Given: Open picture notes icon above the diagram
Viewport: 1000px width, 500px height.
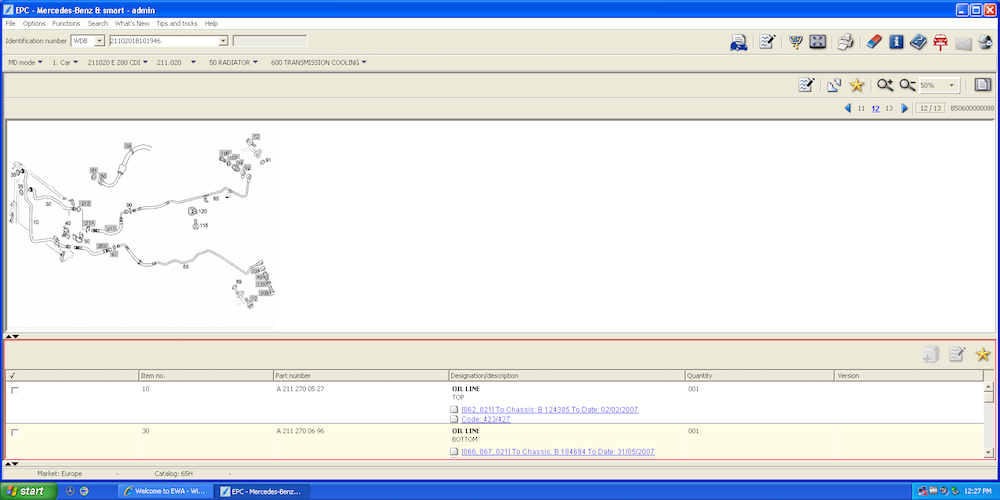Looking at the screenshot, I should [x=807, y=85].
